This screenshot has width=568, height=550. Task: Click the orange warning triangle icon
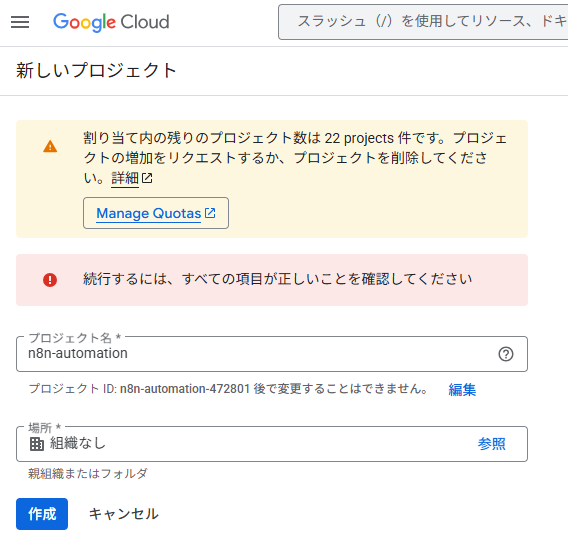[x=50, y=147]
